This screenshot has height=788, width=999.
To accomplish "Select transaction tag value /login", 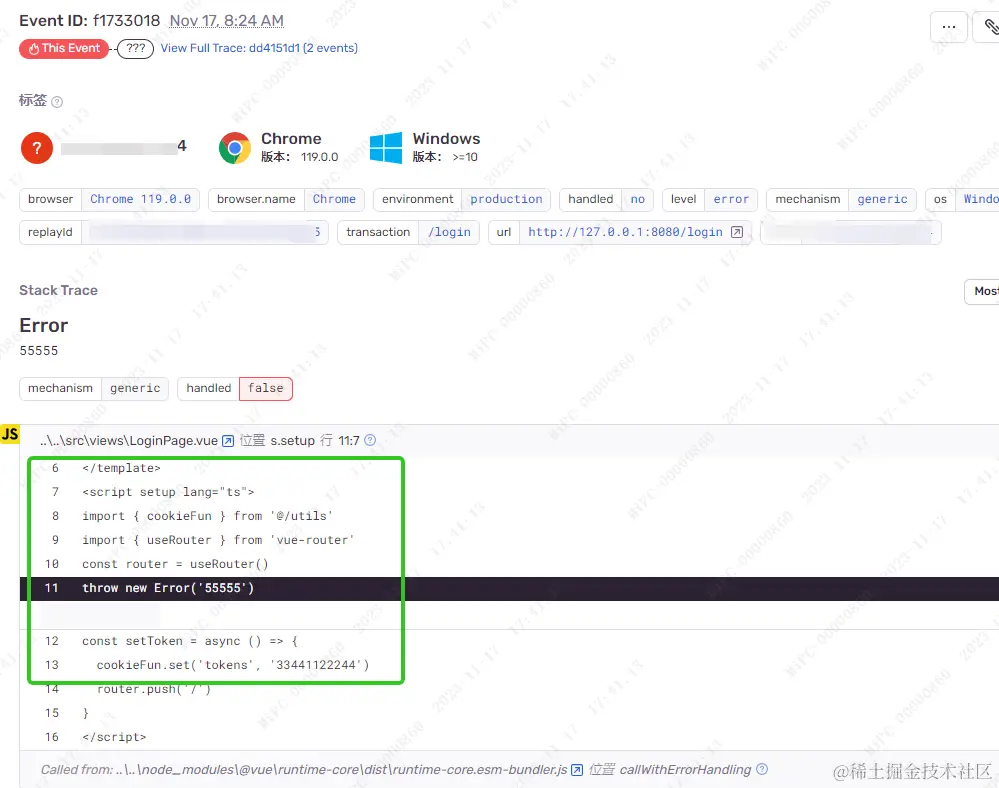I will tap(449, 233).
